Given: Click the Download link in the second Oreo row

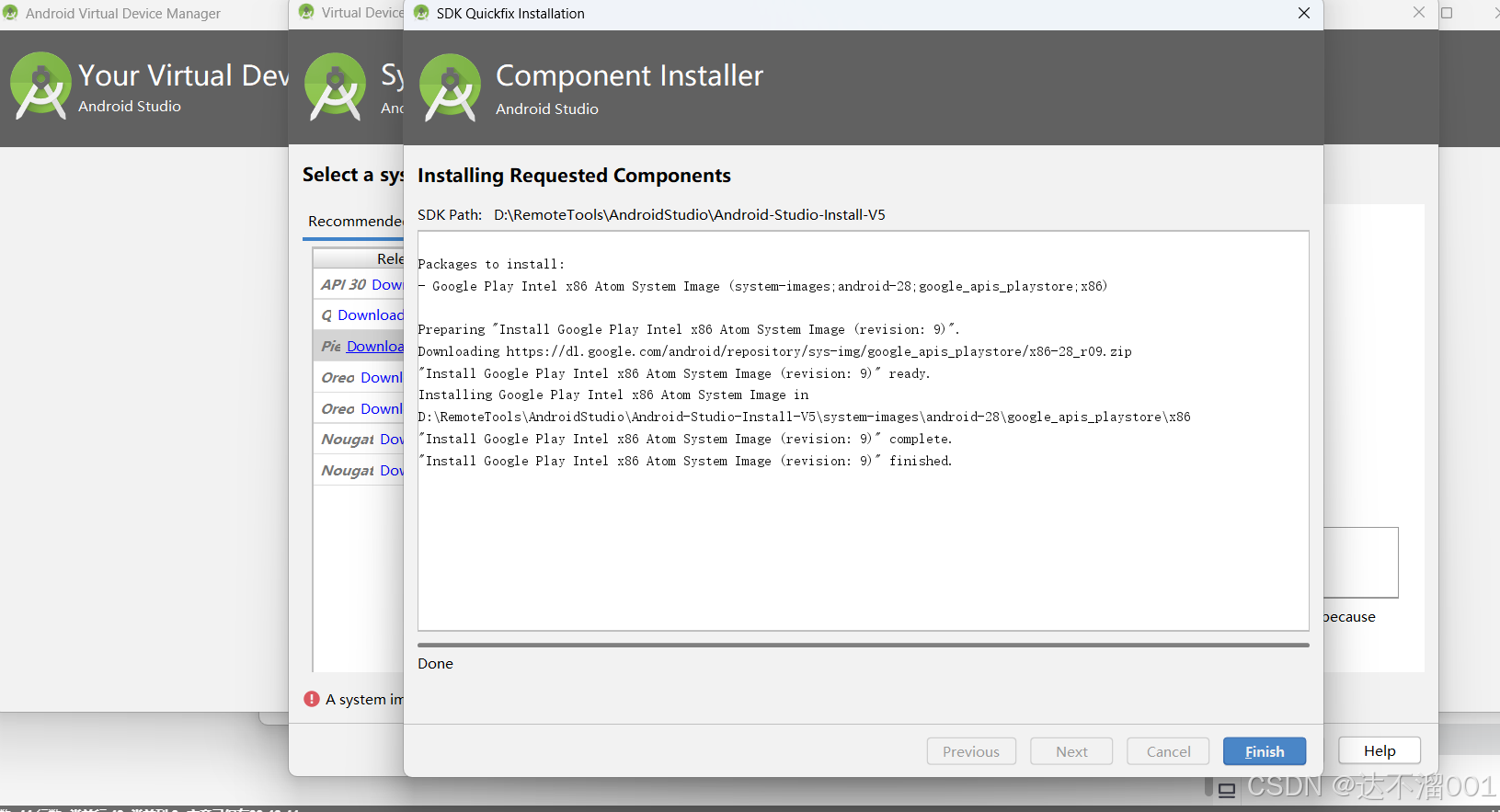Looking at the screenshot, I should 382,409.
